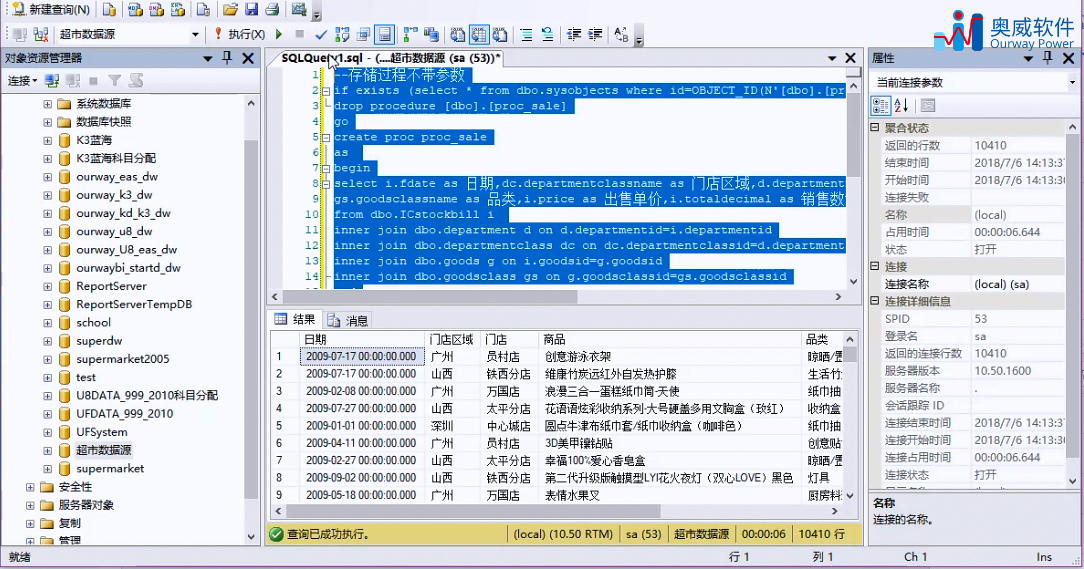1084x569 pixels.
Task: Expand the 系统数据库 folder
Action: click(x=47, y=104)
